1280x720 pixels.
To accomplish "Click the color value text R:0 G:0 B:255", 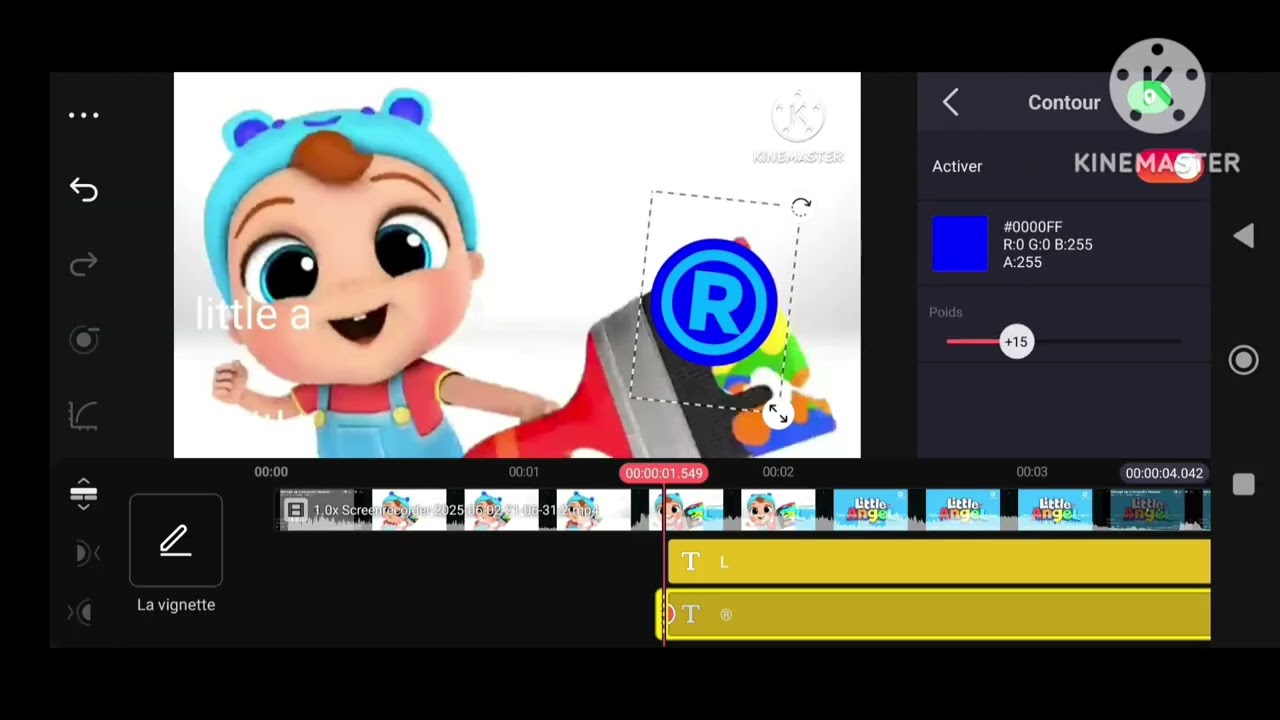I will coord(1048,244).
